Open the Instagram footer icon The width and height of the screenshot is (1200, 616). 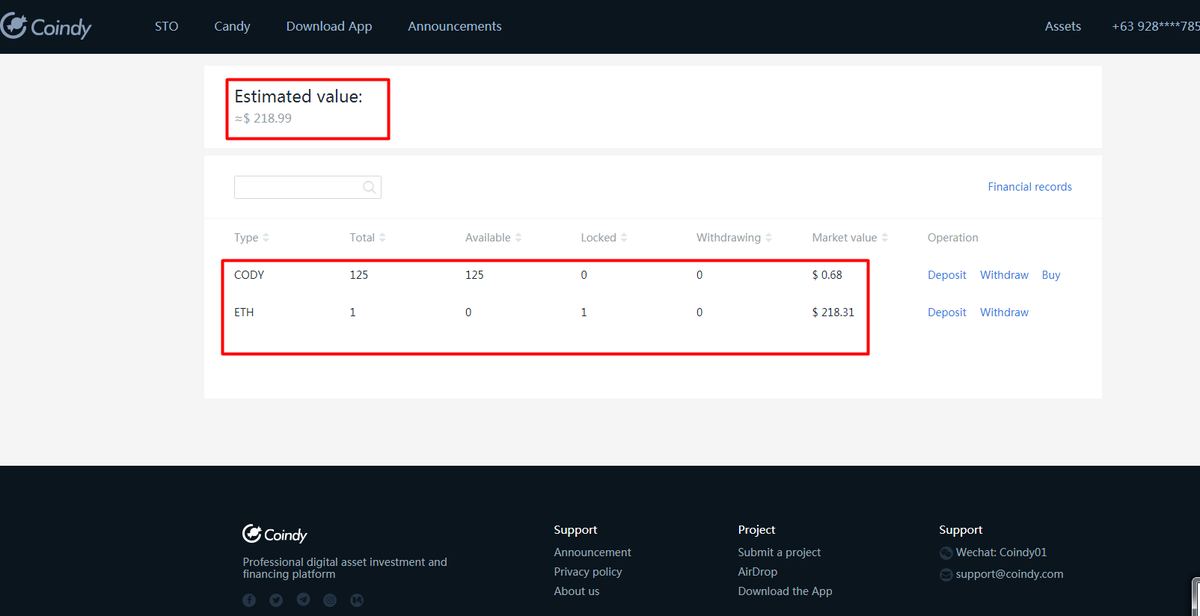(330, 600)
